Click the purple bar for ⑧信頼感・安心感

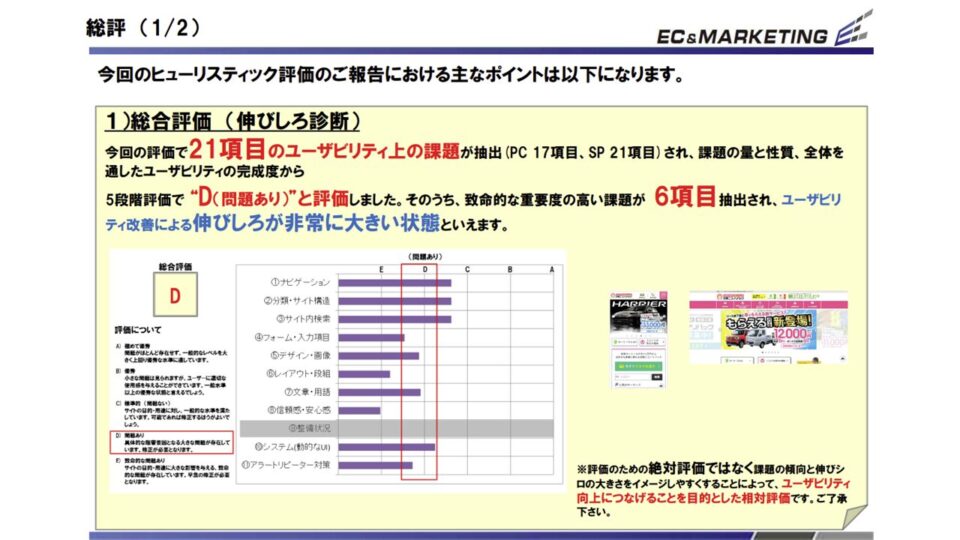point(359,410)
